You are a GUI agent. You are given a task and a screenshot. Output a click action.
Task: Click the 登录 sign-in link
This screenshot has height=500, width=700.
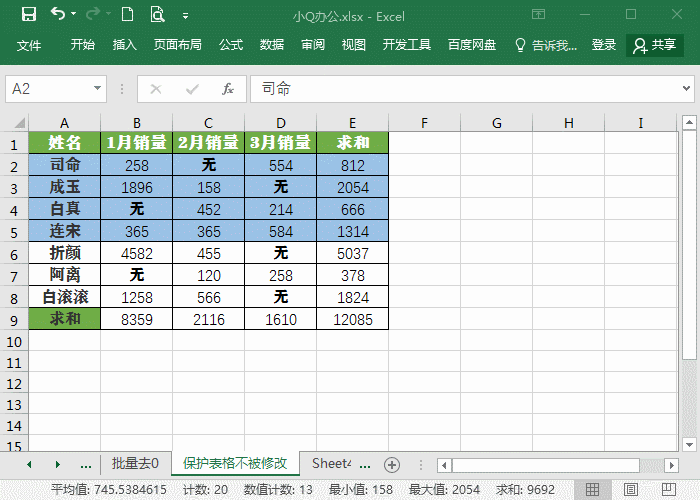(x=604, y=45)
